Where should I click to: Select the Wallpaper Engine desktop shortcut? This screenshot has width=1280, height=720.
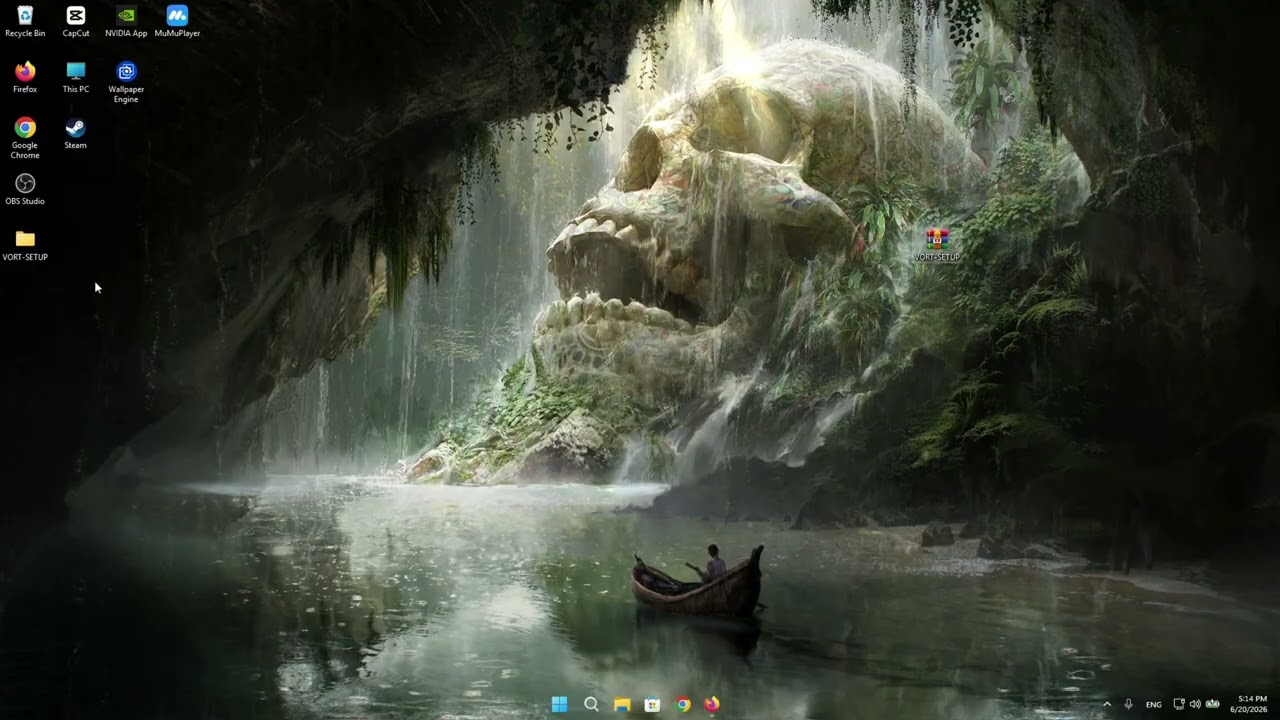click(x=126, y=82)
